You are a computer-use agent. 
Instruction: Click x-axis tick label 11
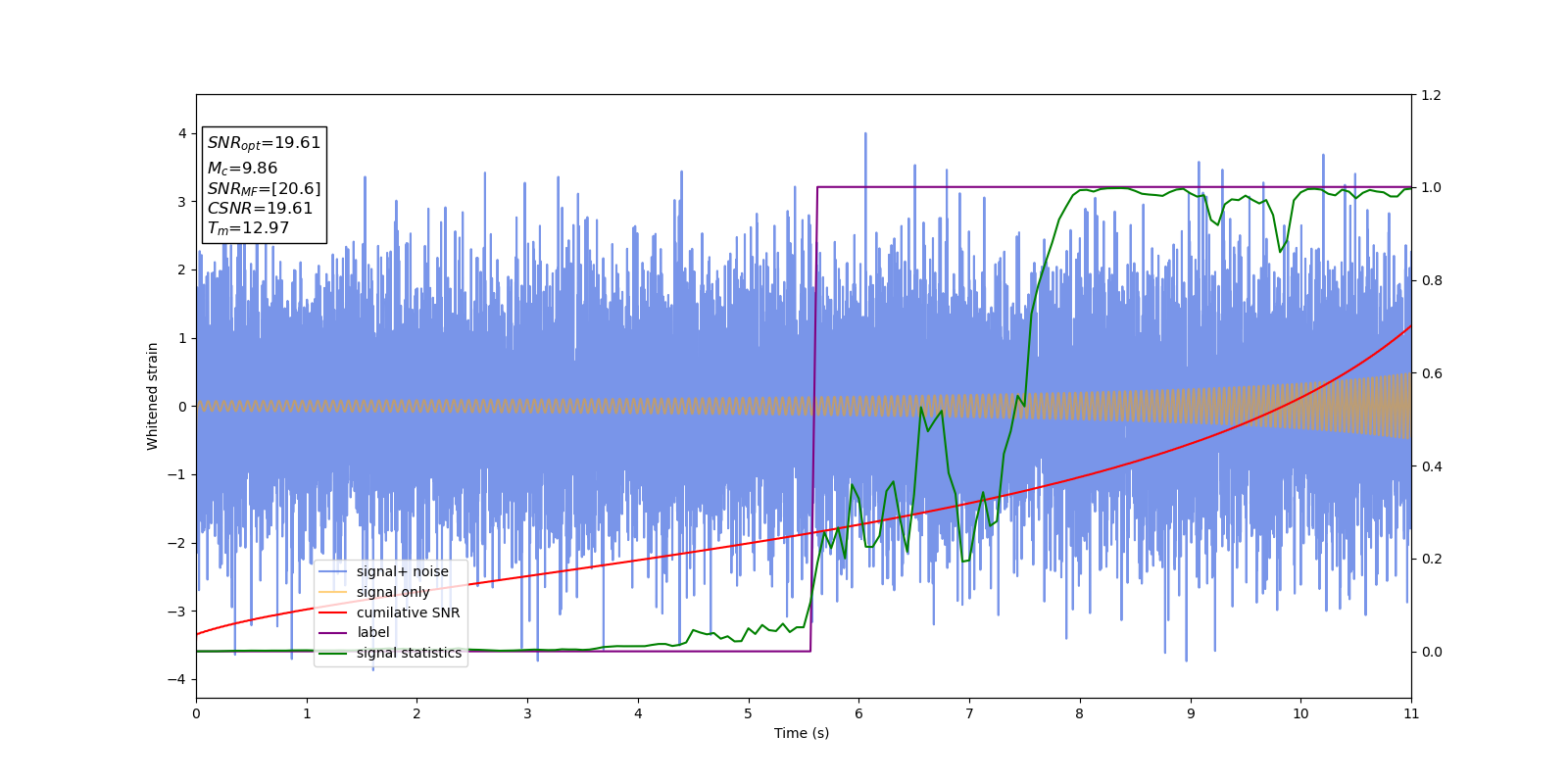point(1411,713)
